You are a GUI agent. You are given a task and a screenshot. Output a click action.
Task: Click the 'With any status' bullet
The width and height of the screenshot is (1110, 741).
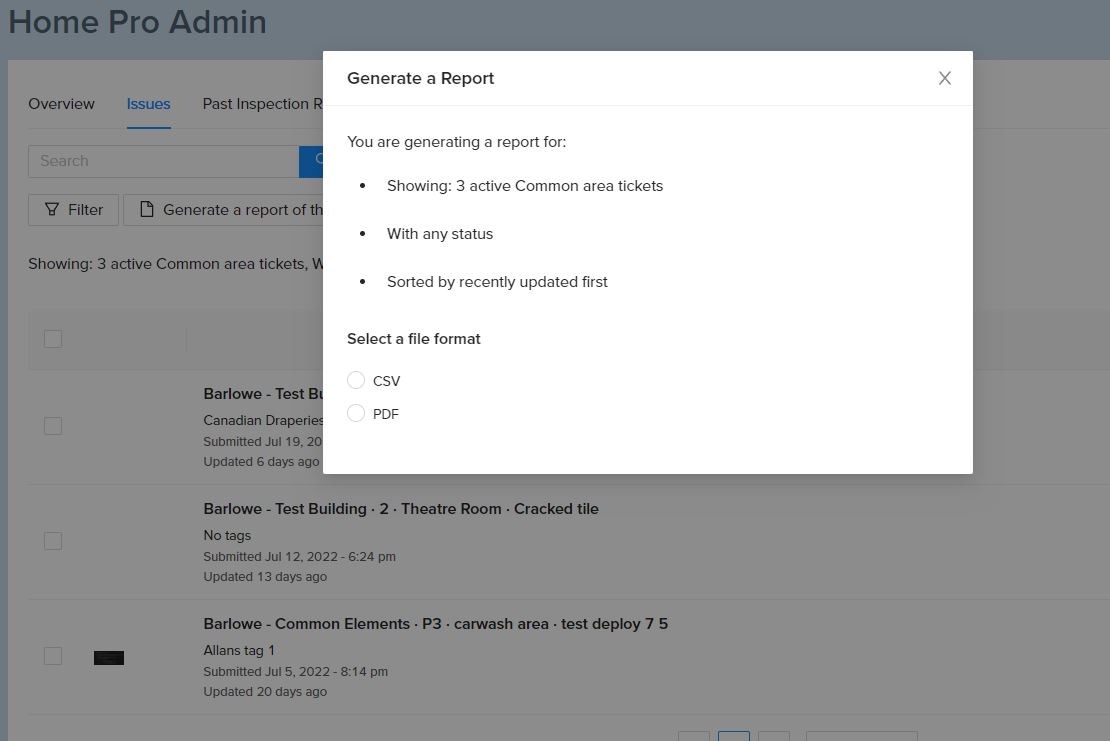point(440,234)
